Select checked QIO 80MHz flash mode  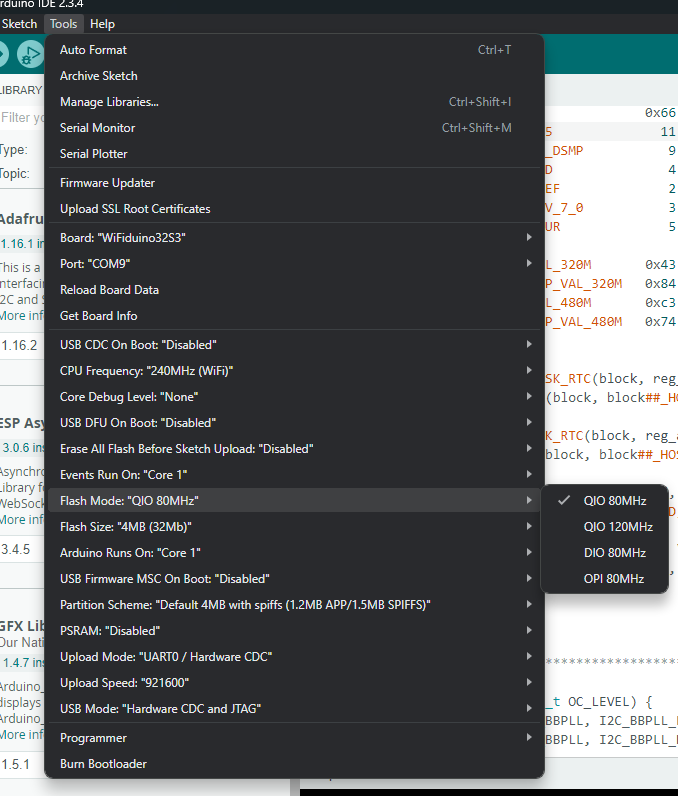[604, 501]
